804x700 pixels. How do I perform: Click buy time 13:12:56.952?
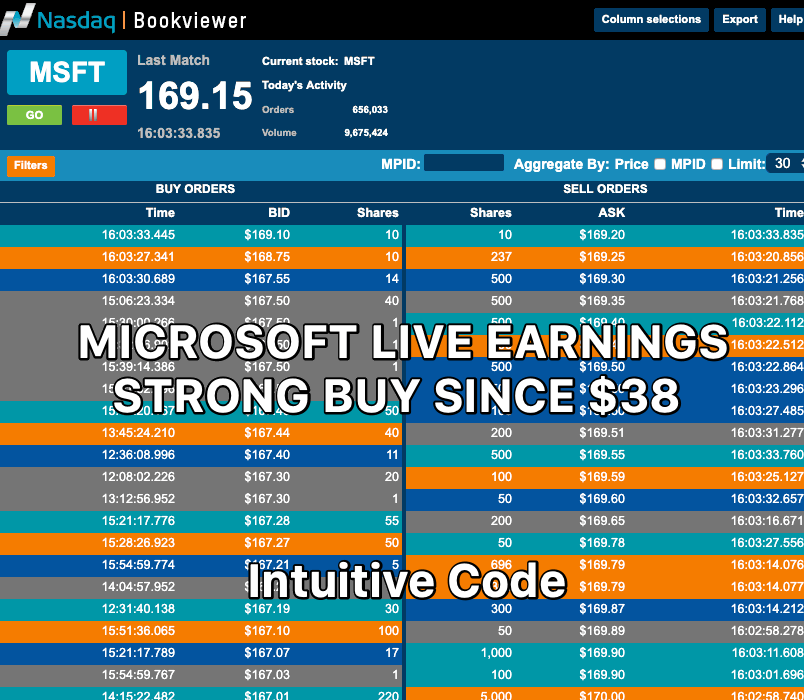138,499
